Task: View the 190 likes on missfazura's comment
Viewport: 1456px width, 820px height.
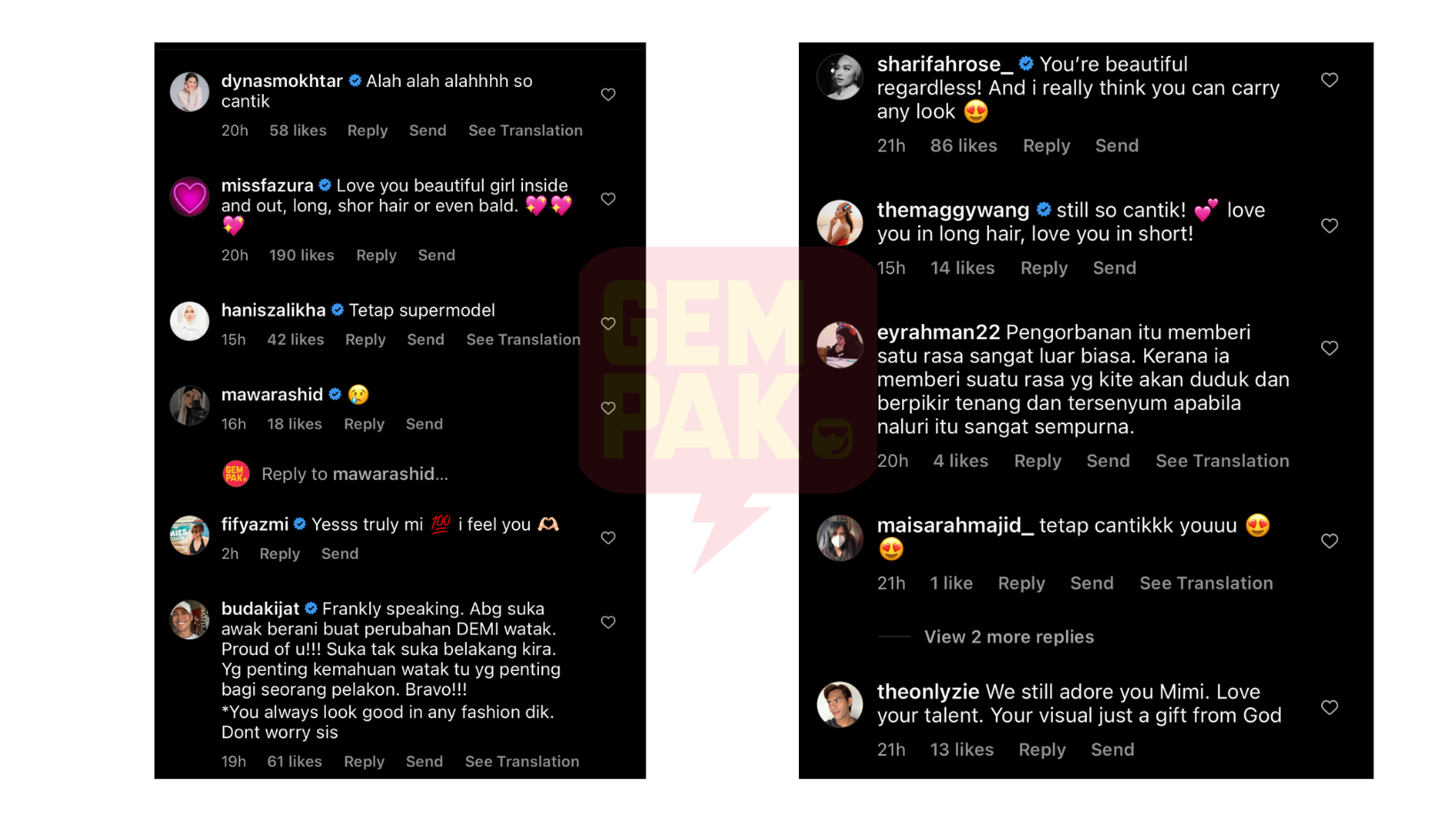Action: (302, 256)
